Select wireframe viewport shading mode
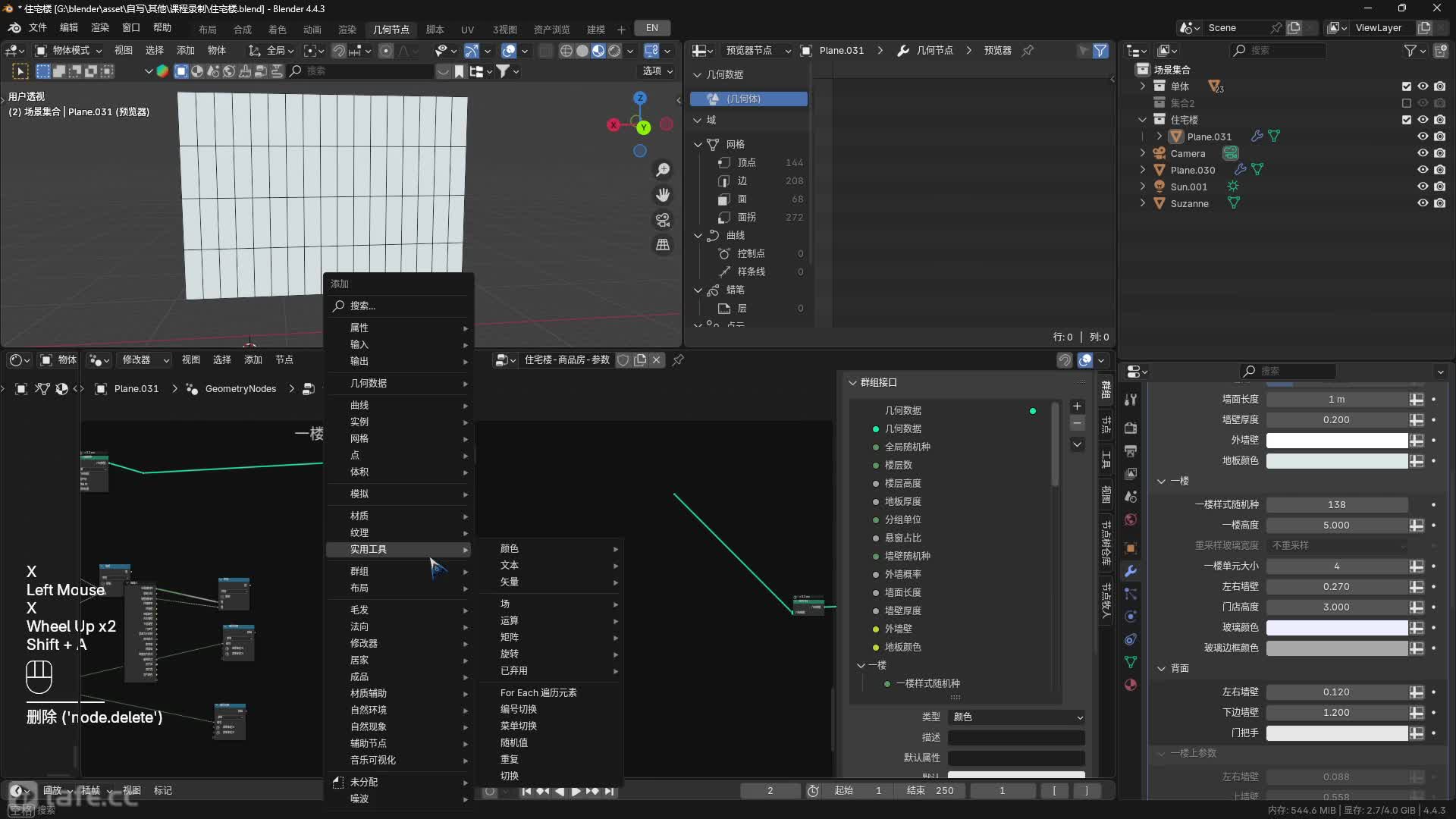Viewport: 1456px width, 819px height. 566,51
